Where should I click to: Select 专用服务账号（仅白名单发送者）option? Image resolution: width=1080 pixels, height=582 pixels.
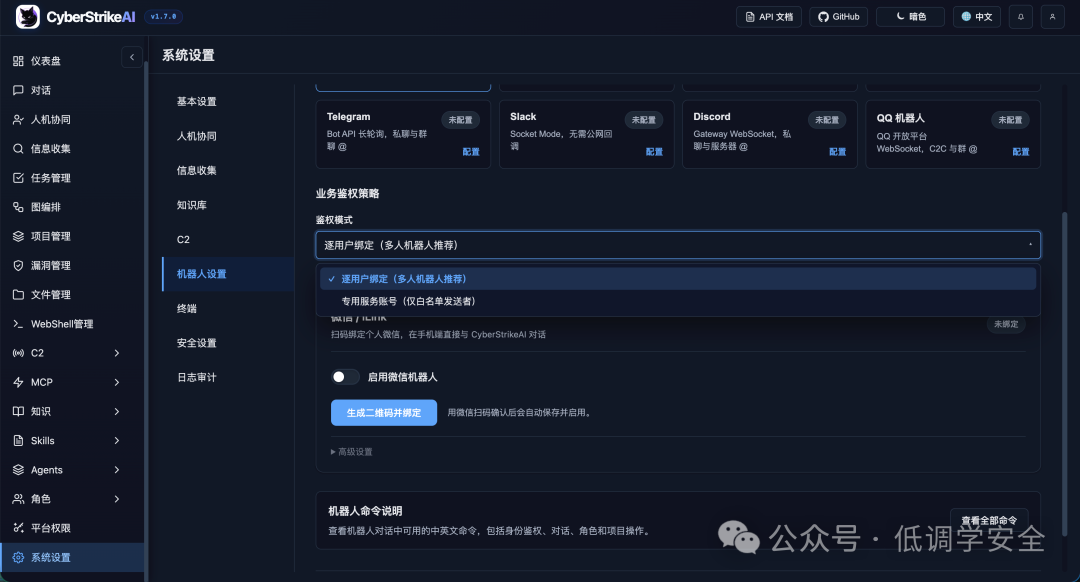678,301
